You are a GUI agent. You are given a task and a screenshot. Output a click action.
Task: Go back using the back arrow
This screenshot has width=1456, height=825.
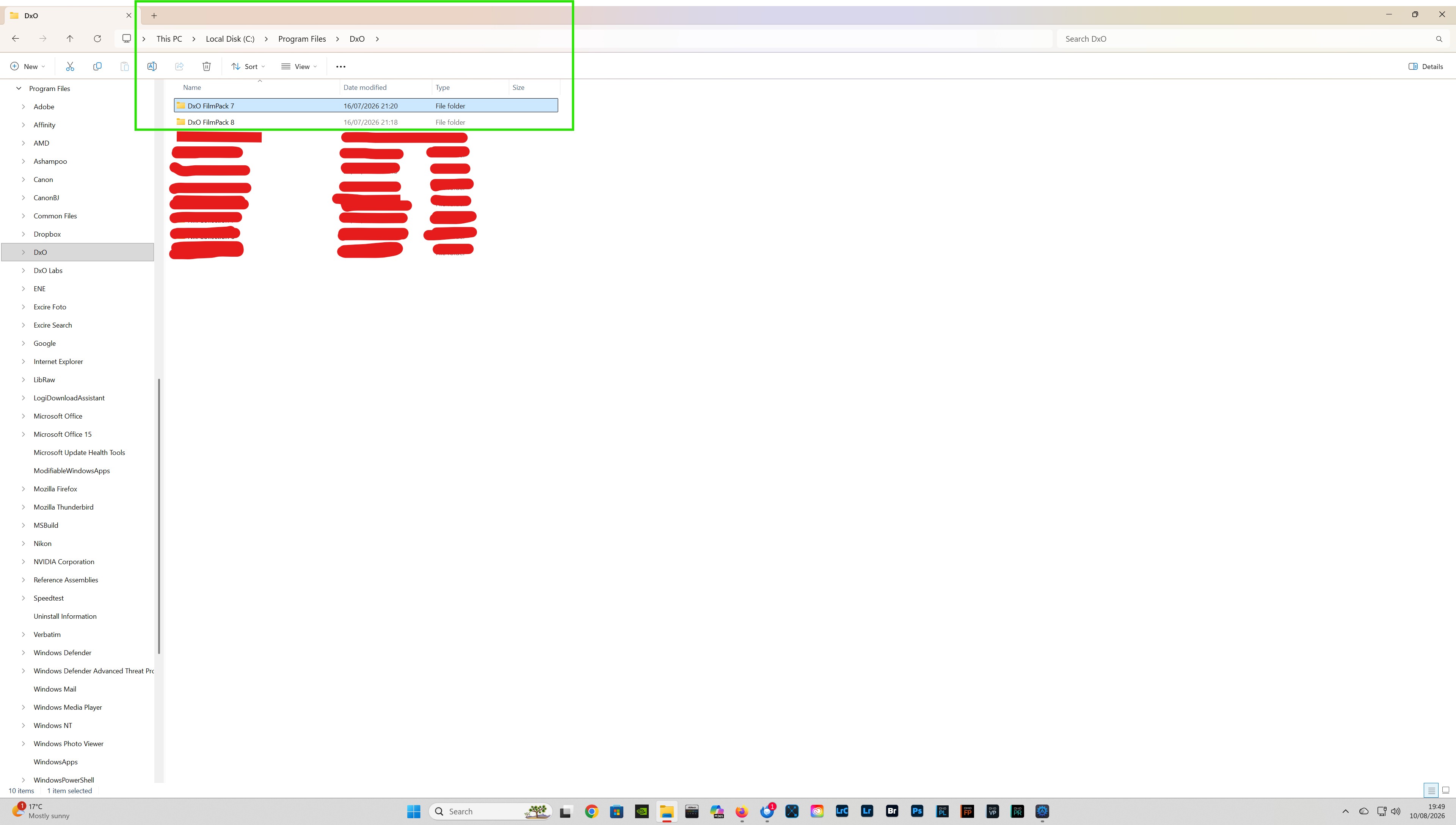point(16,39)
